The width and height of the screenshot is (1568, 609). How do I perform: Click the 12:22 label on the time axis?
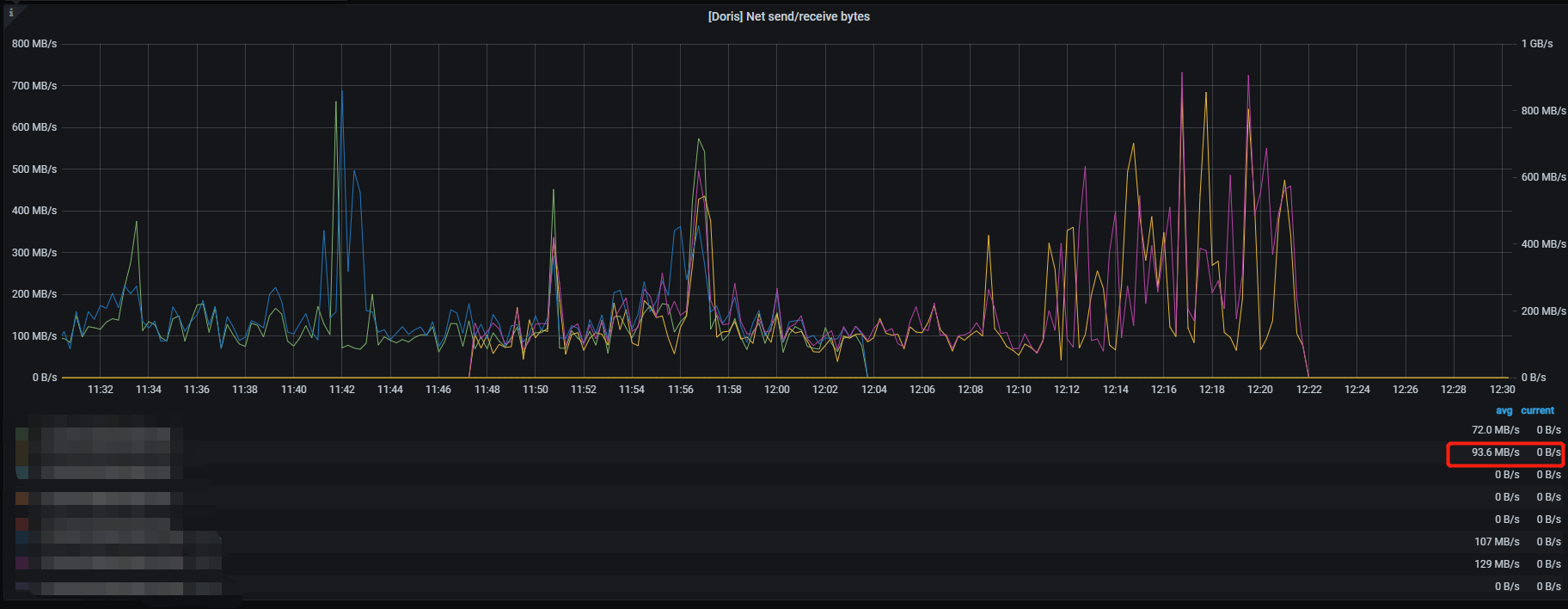[1309, 390]
